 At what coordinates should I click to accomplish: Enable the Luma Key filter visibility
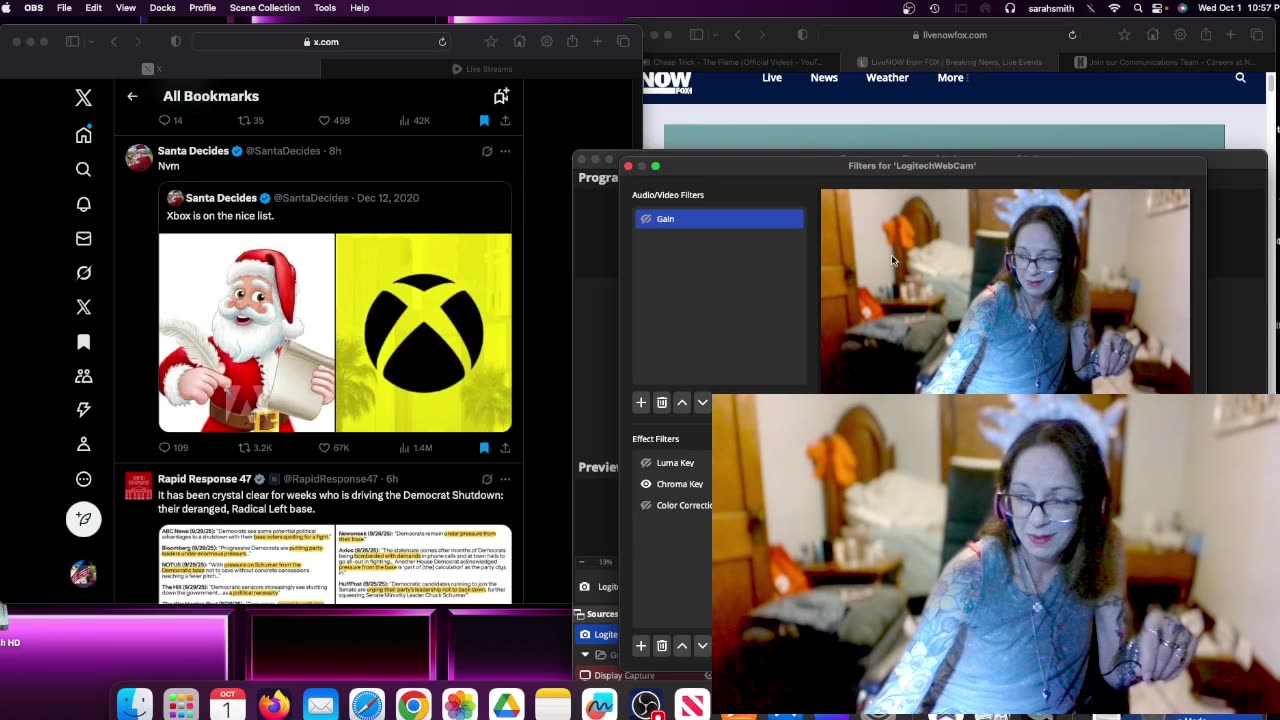646,463
